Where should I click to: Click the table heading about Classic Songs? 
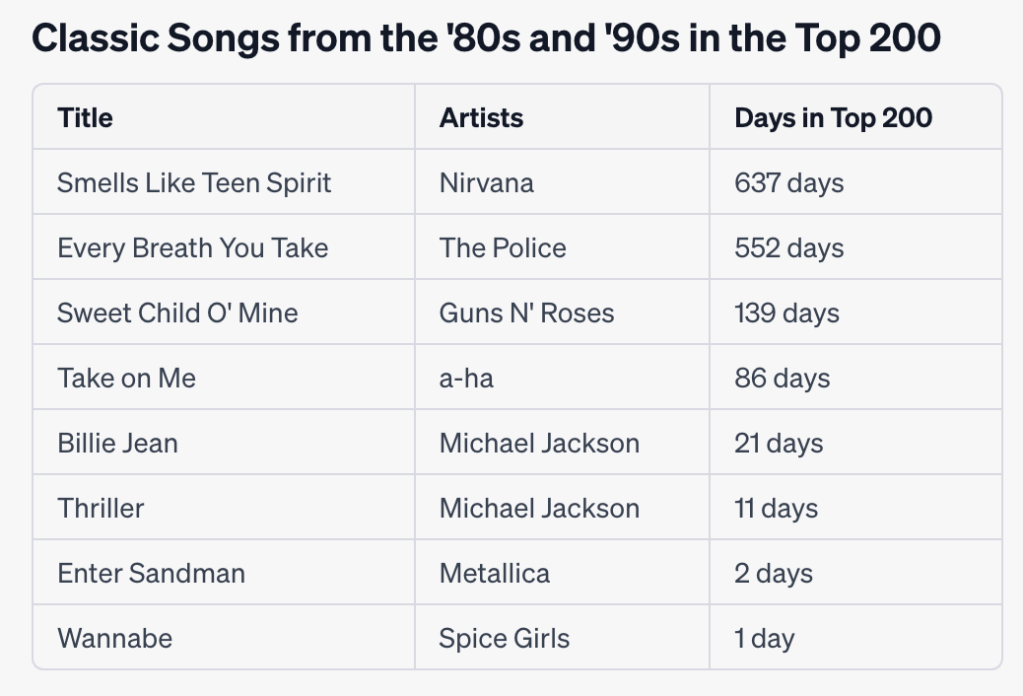coord(486,38)
